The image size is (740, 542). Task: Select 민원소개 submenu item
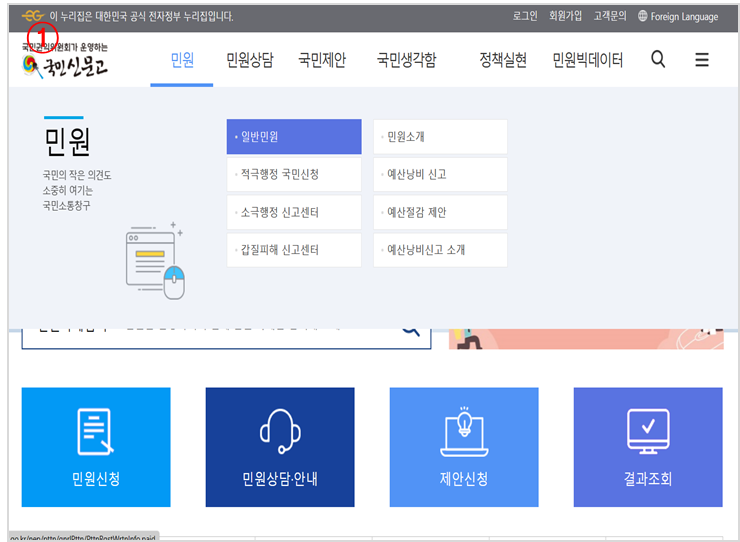(440, 137)
